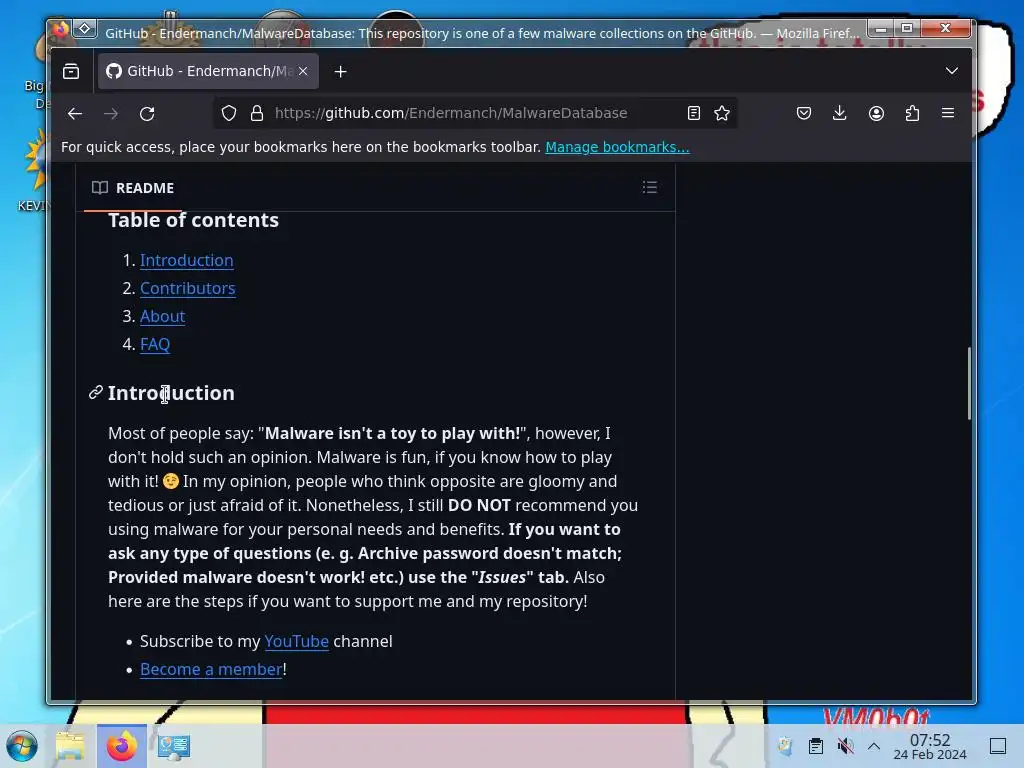Bookmark this page with the star
This screenshot has height=768, width=1024.
tap(722, 113)
